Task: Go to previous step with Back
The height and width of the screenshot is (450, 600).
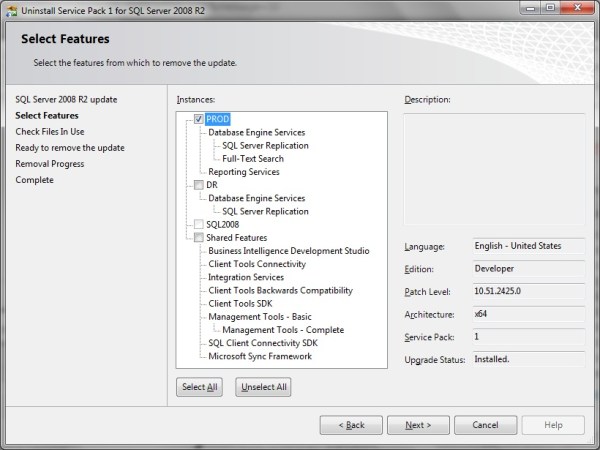Action: tap(351, 425)
